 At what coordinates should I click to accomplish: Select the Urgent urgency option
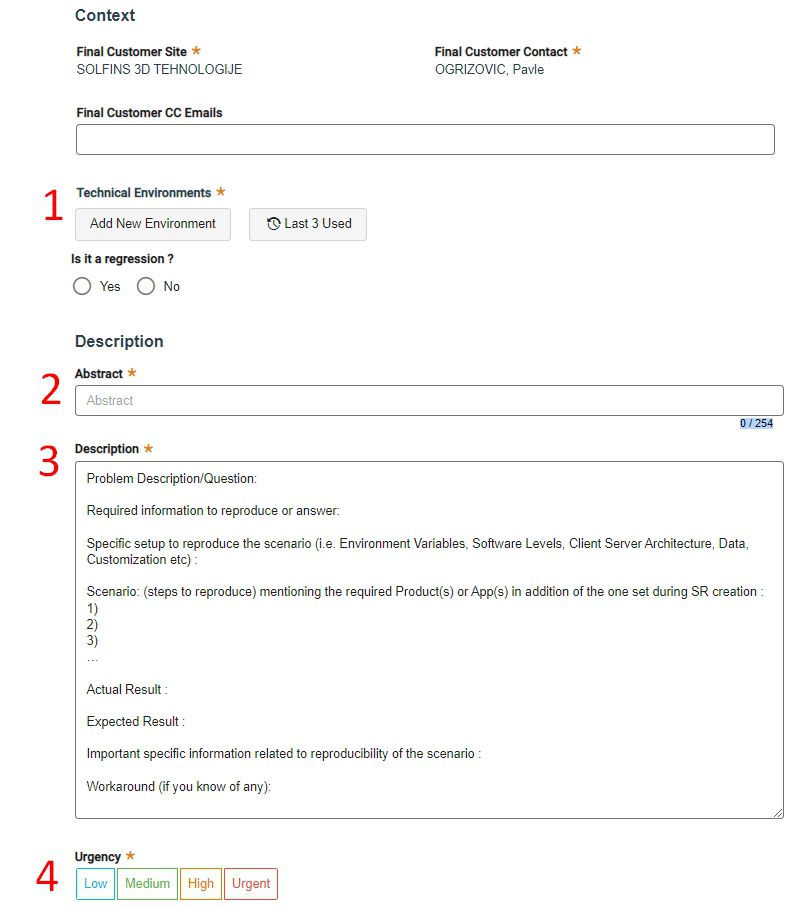pyautogui.click(x=250, y=884)
